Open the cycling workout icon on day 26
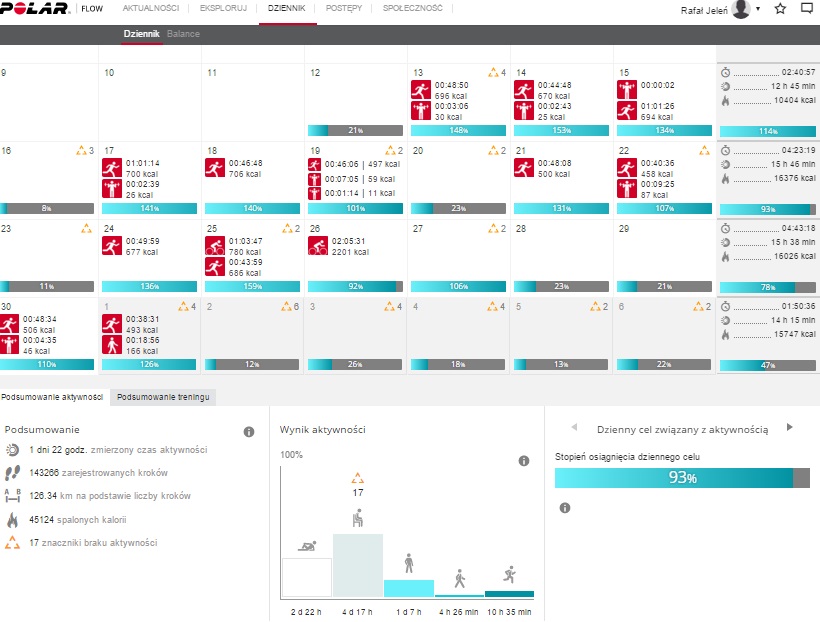This screenshot has height=622, width=820. [x=317, y=246]
